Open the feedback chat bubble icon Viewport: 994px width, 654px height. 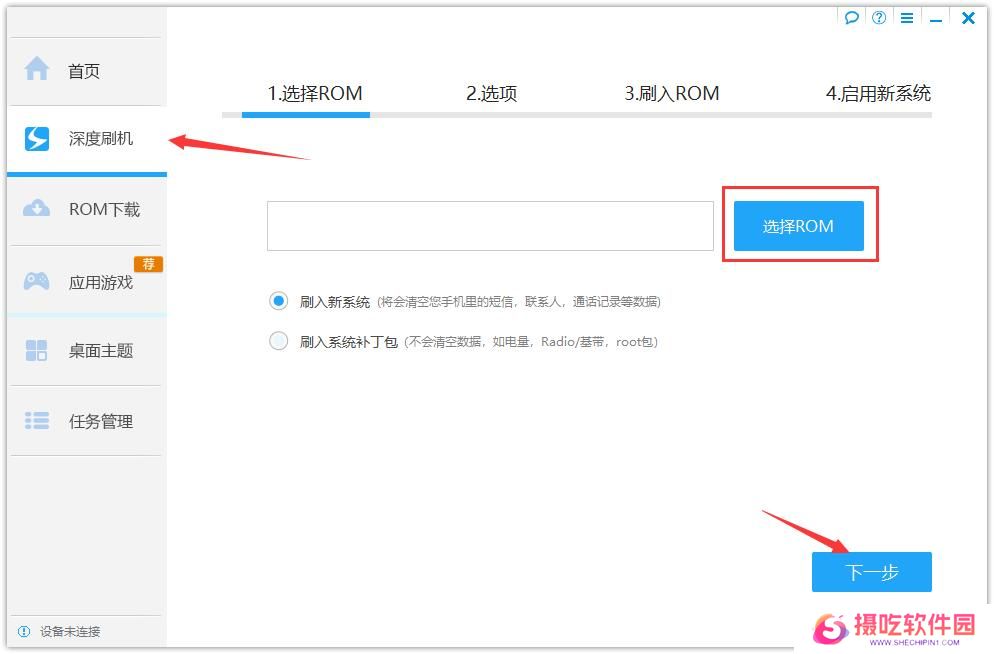[x=852, y=18]
